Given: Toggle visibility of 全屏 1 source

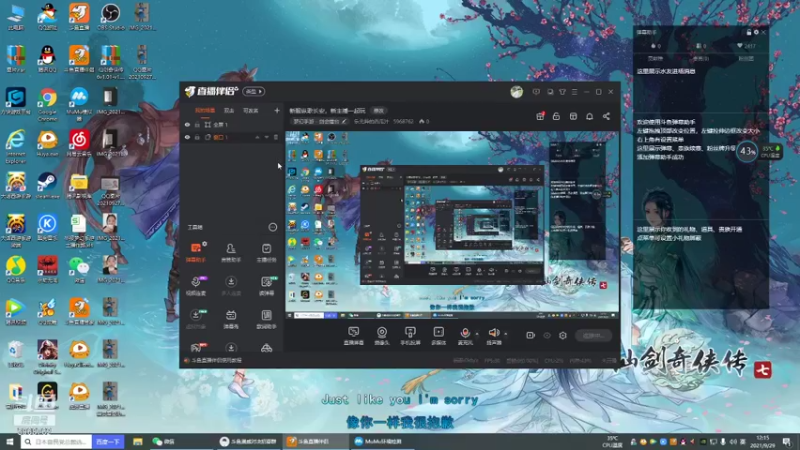Looking at the screenshot, I should coord(187,124).
